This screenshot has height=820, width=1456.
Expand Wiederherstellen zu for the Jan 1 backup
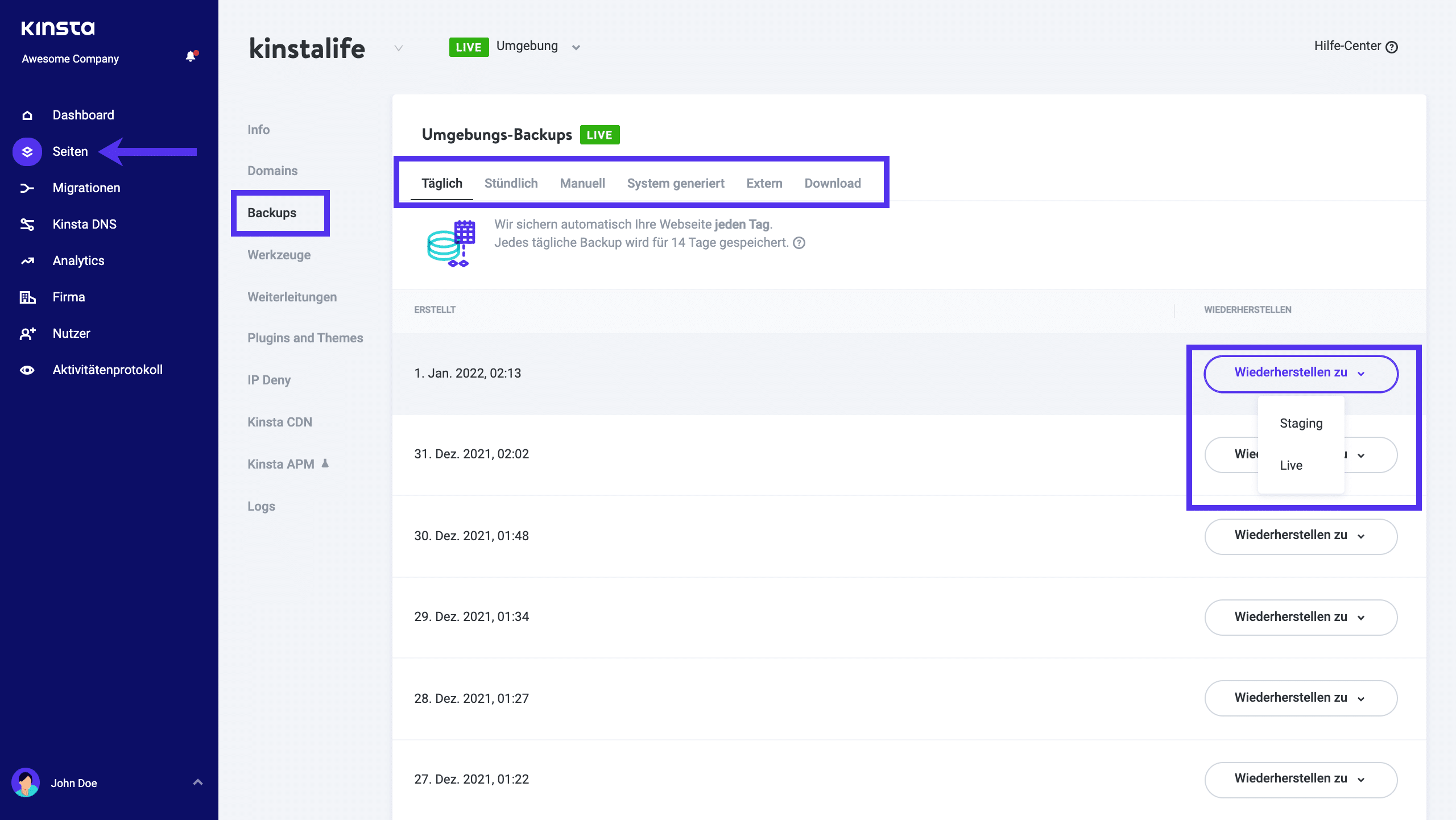tap(1301, 373)
